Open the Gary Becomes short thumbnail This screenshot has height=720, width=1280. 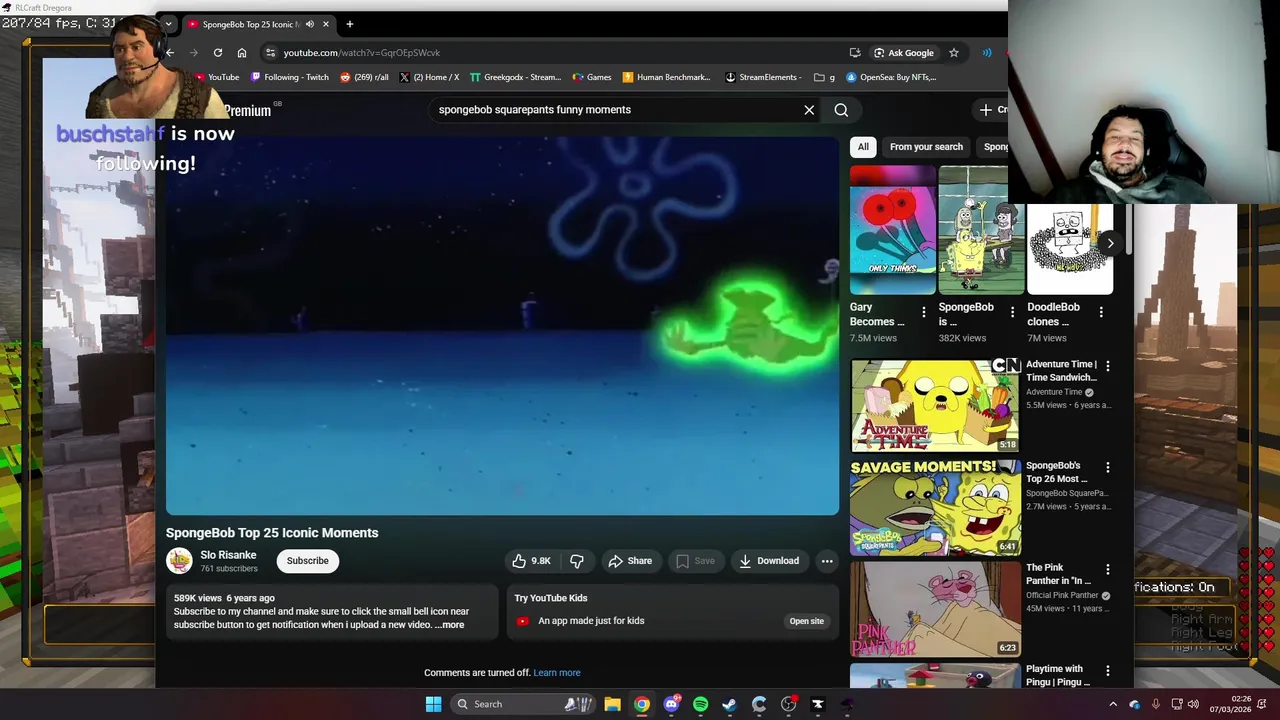click(x=892, y=230)
